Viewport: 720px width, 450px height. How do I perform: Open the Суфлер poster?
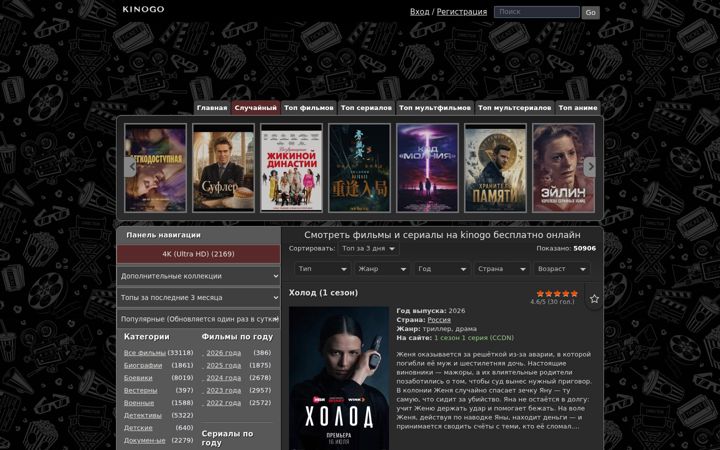224,168
